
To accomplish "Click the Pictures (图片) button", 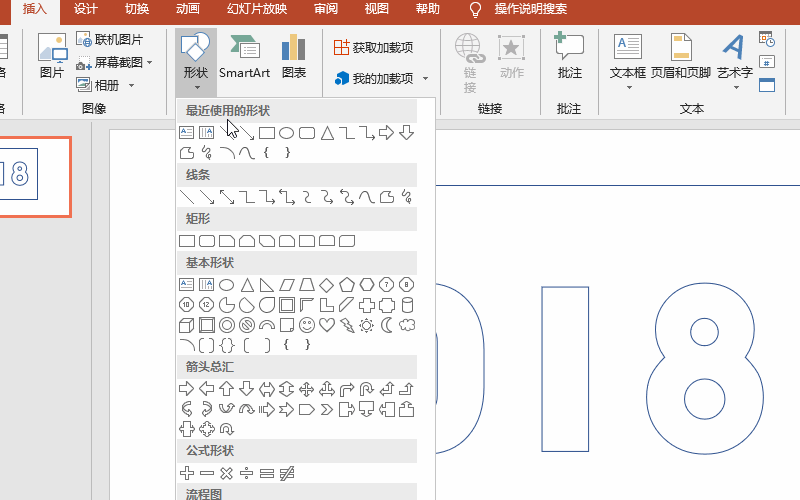I will (52, 56).
